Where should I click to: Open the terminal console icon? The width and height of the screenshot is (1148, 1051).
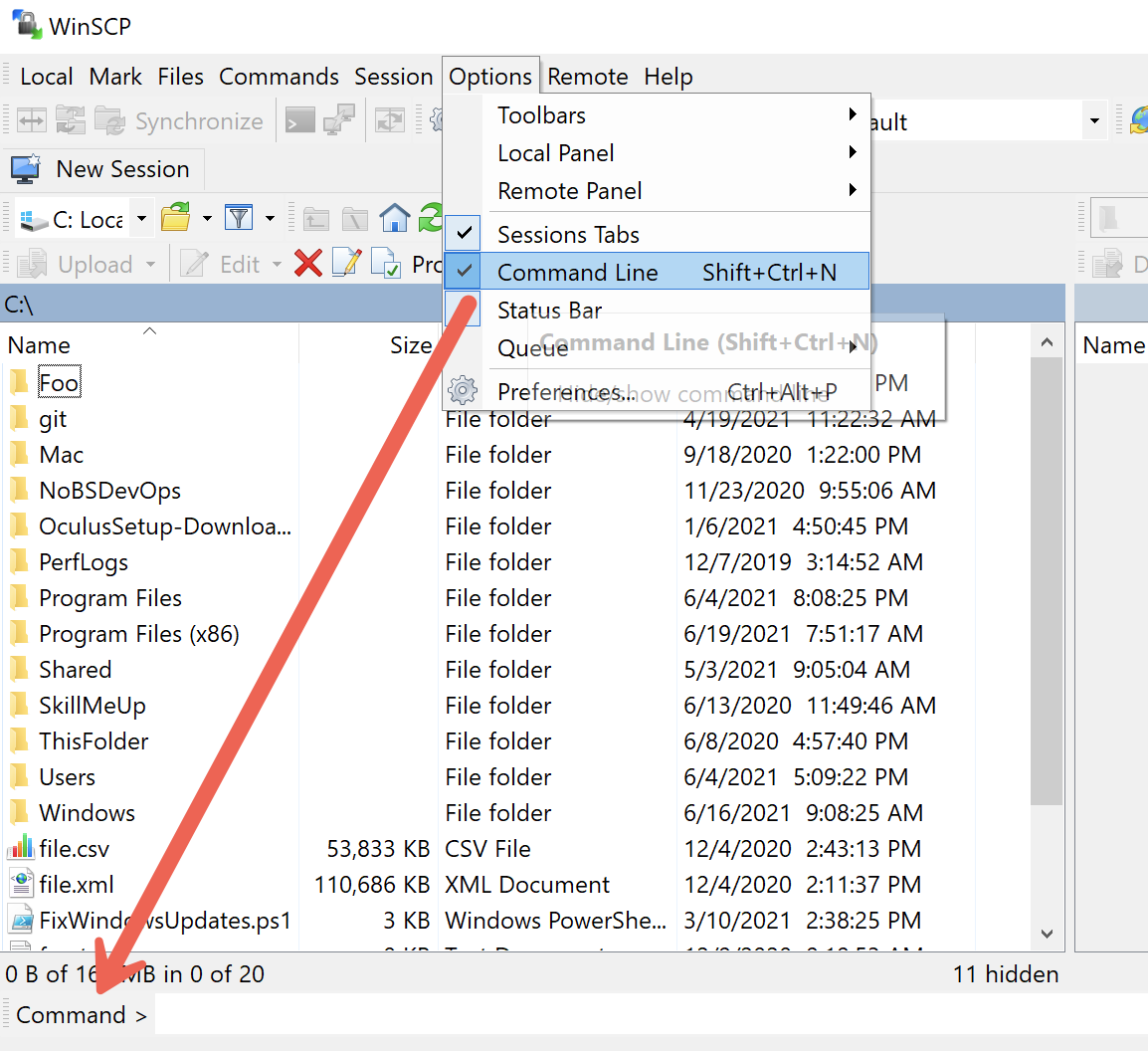click(x=300, y=120)
